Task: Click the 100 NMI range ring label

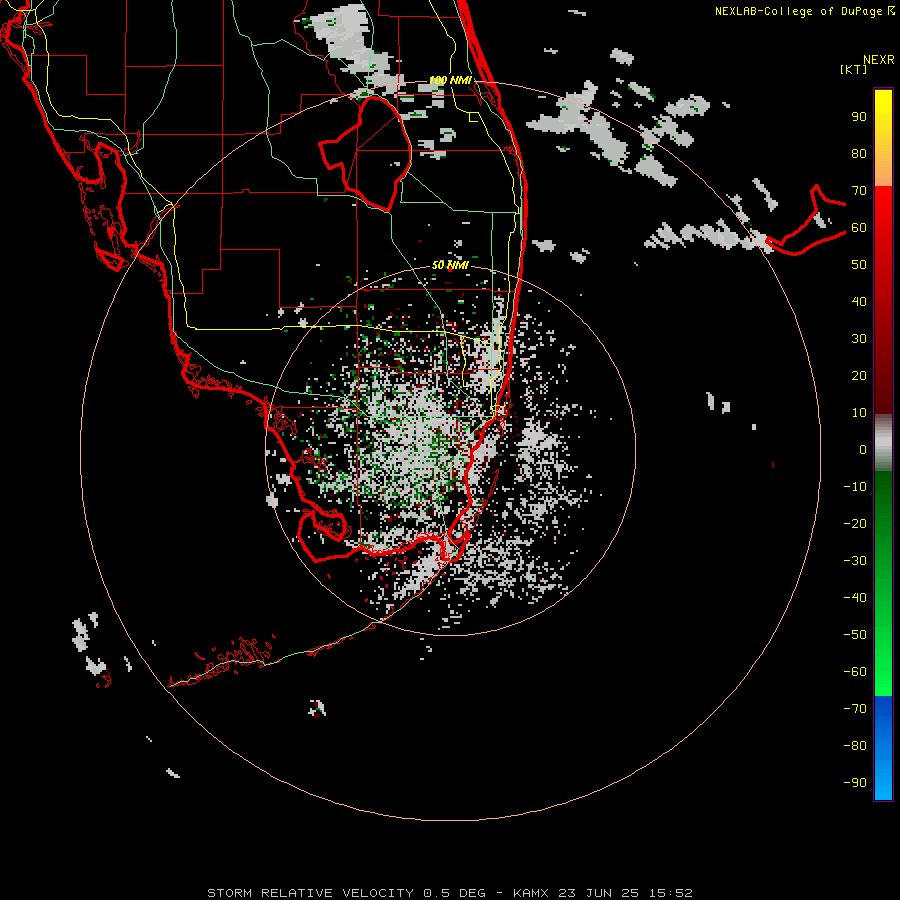Action: 450,80
